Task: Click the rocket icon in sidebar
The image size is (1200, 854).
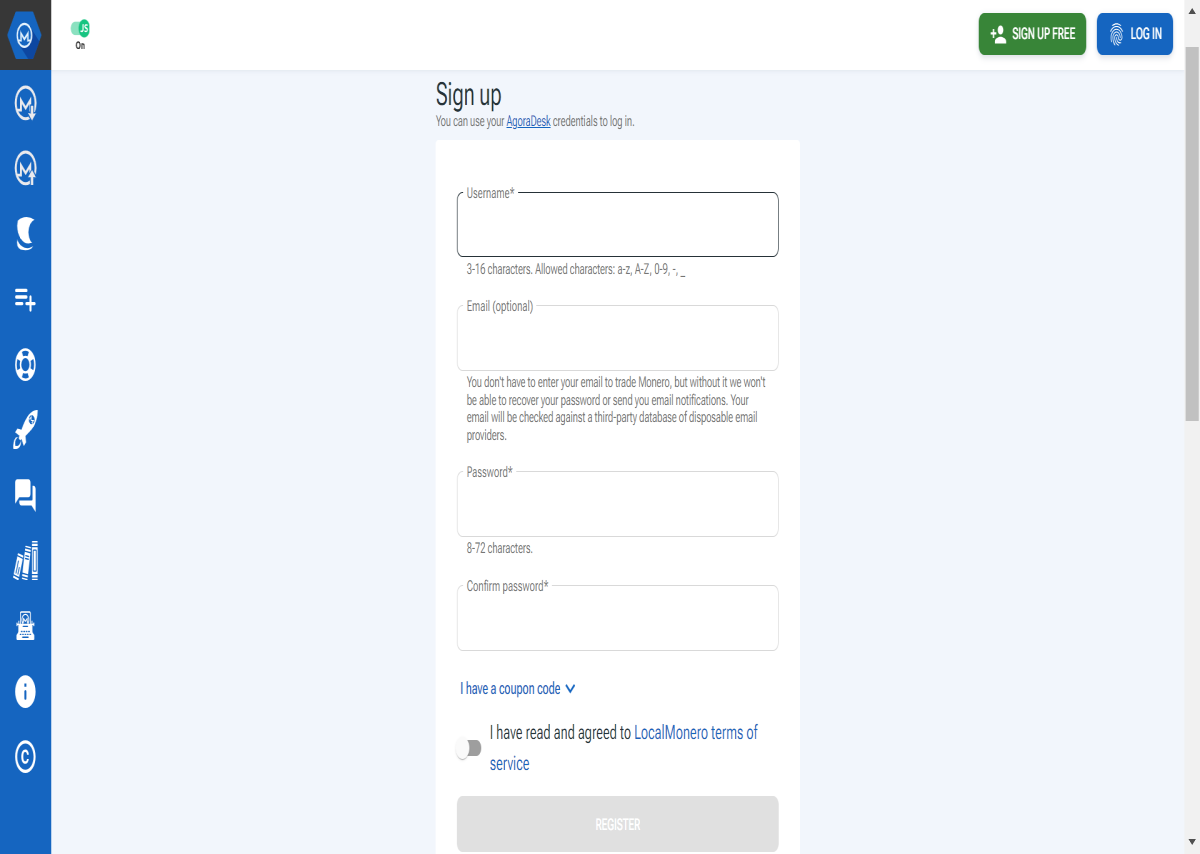Action: point(26,430)
